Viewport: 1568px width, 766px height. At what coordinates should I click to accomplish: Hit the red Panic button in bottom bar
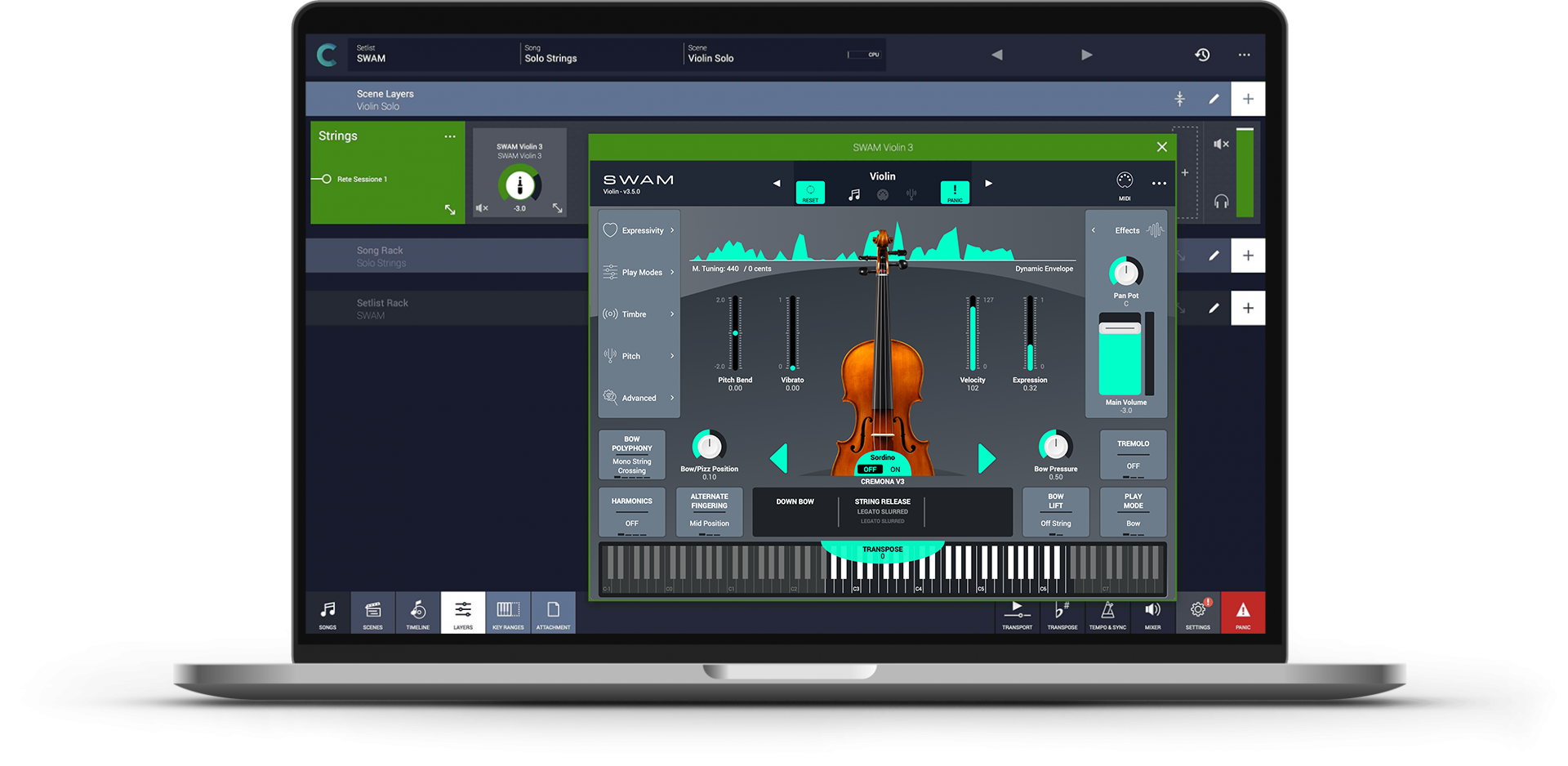coord(1243,613)
